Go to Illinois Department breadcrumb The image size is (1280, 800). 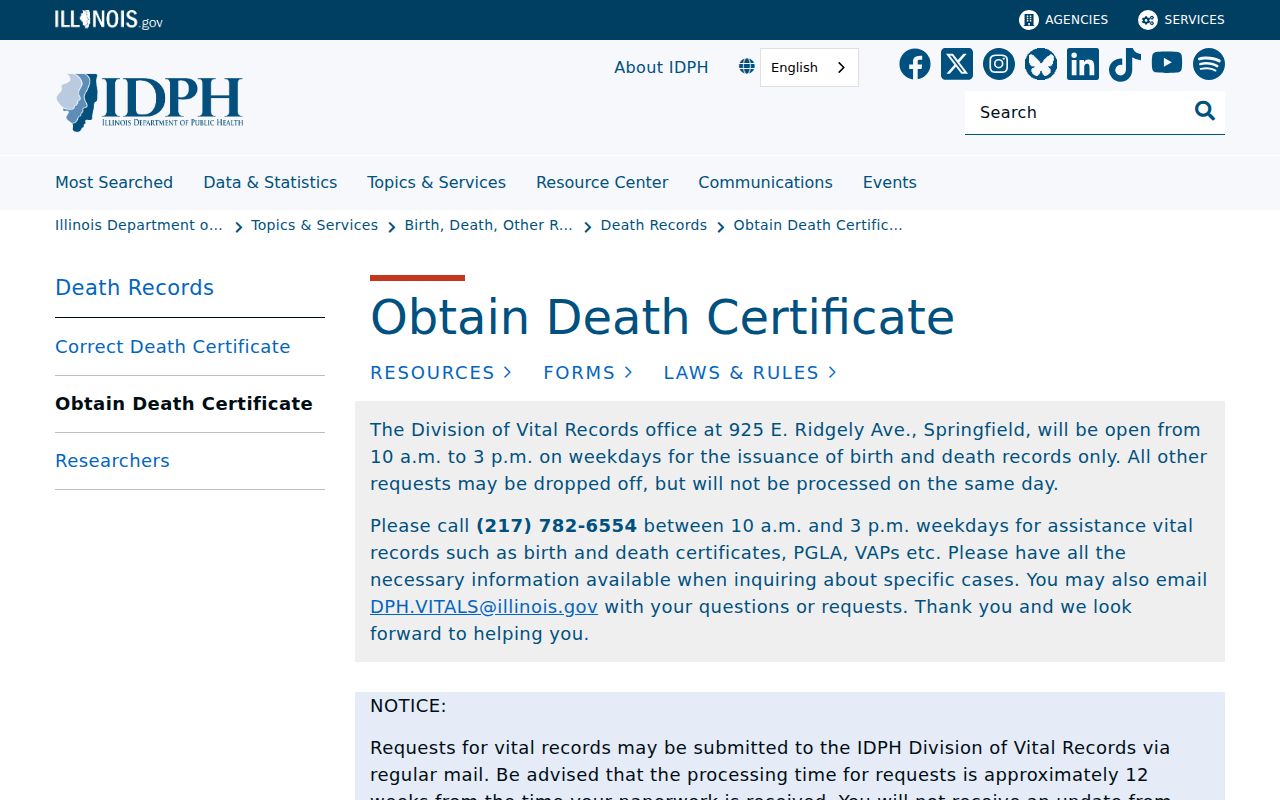pyautogui.click(x=139, y=225)
